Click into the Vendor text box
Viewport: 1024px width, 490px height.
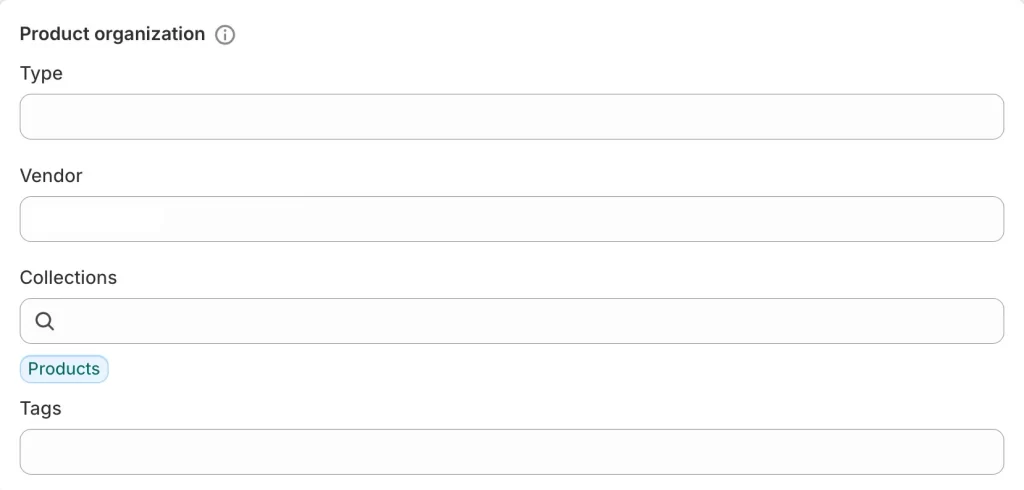(x=511, y=219)
